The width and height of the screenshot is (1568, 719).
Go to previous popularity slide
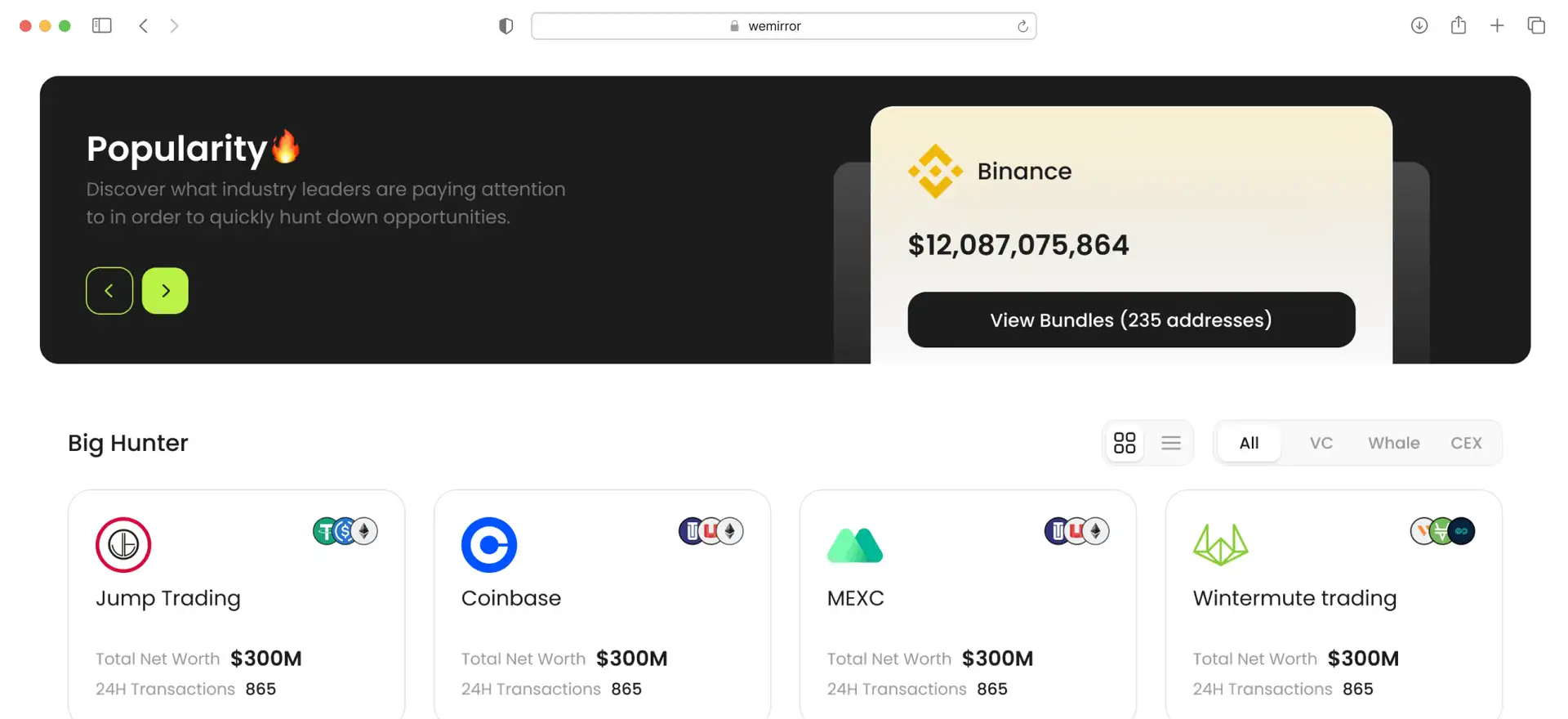[x=109, y=291]
